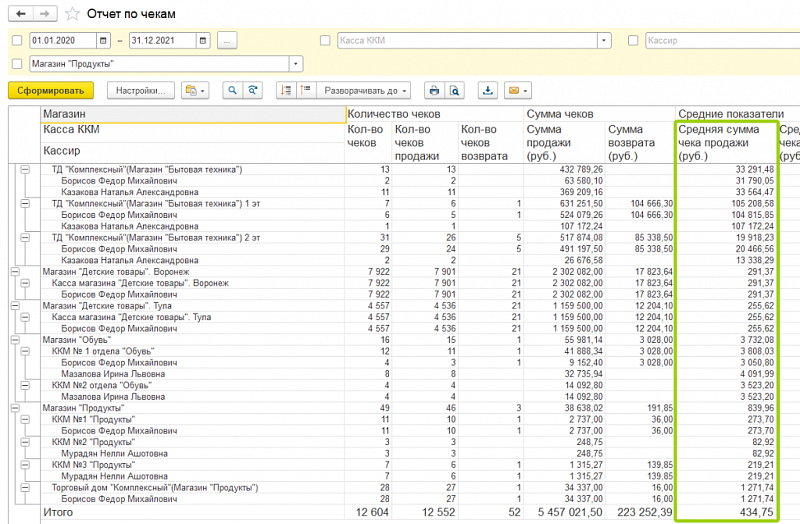Click the magnifier search icon in toolbar
The height and width of the screenshot is (524, 800).
click(x=232, y=90)
